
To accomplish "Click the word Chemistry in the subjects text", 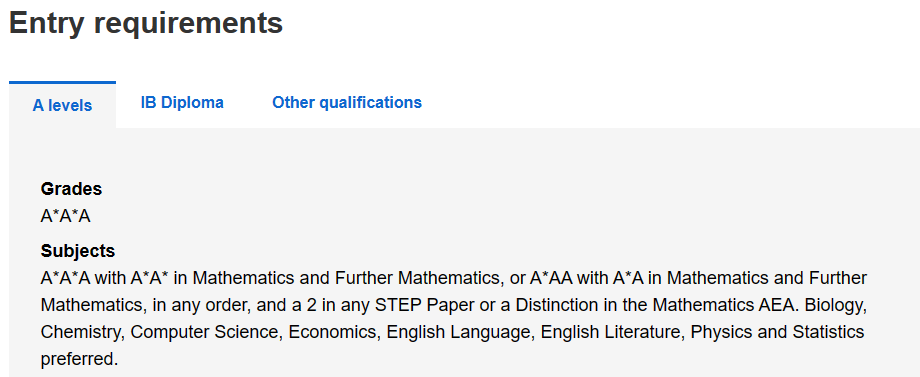I will [82, 332].
